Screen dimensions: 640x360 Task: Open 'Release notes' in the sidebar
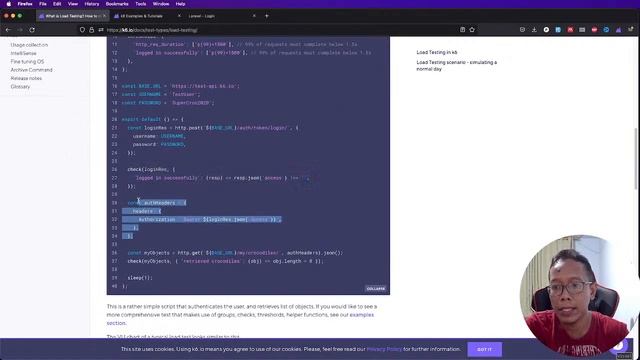coord(26,78)
